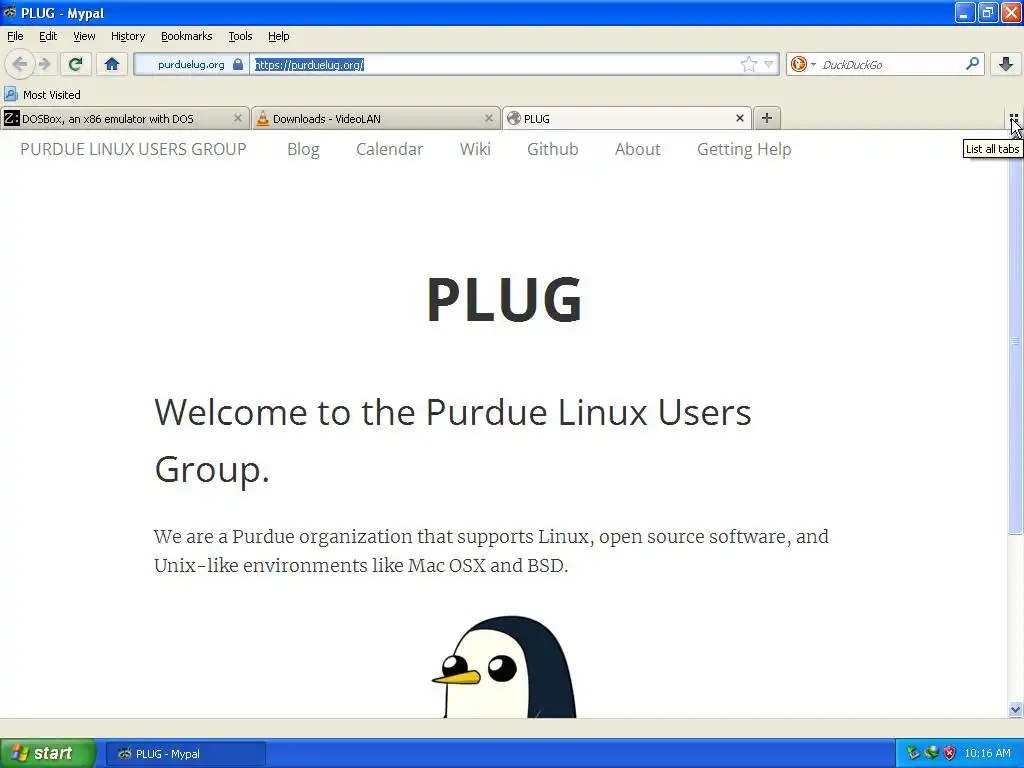Click the penguin mascot image
Screen dimensions: 1024x768
coord(504,666)
